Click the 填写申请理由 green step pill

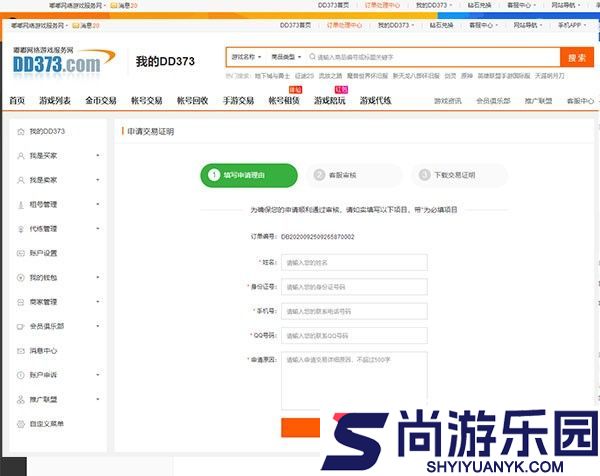[x=249, y=175]
